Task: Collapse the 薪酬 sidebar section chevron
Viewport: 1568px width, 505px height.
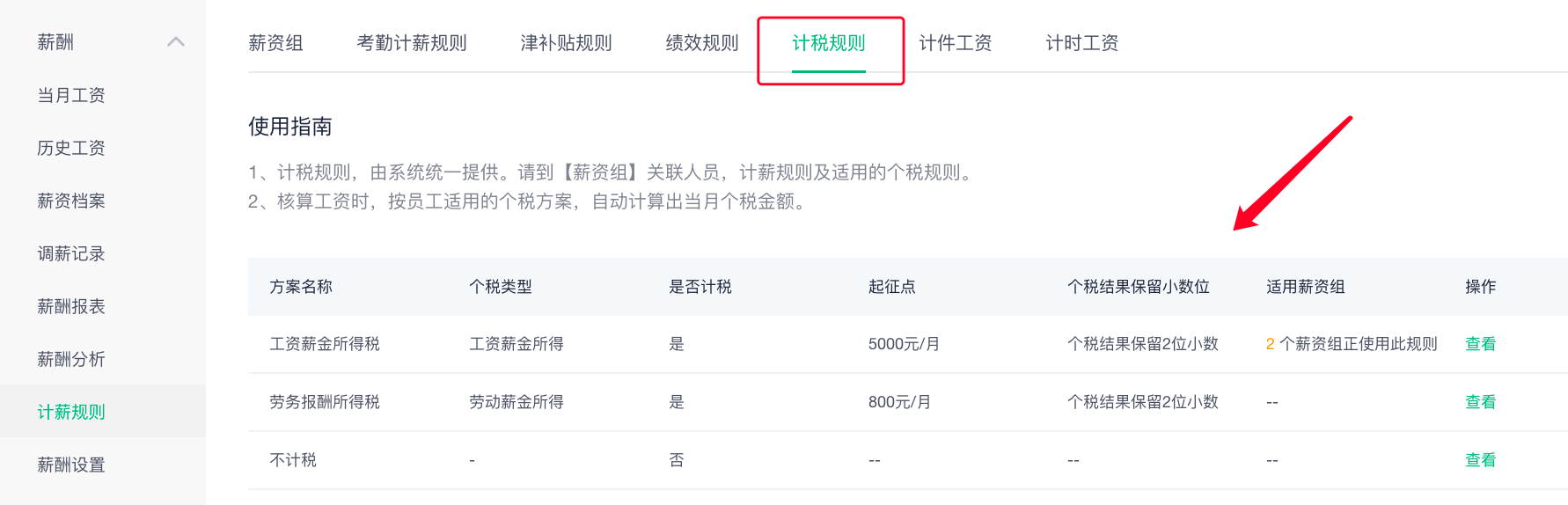Action: (x=176, y=41)
